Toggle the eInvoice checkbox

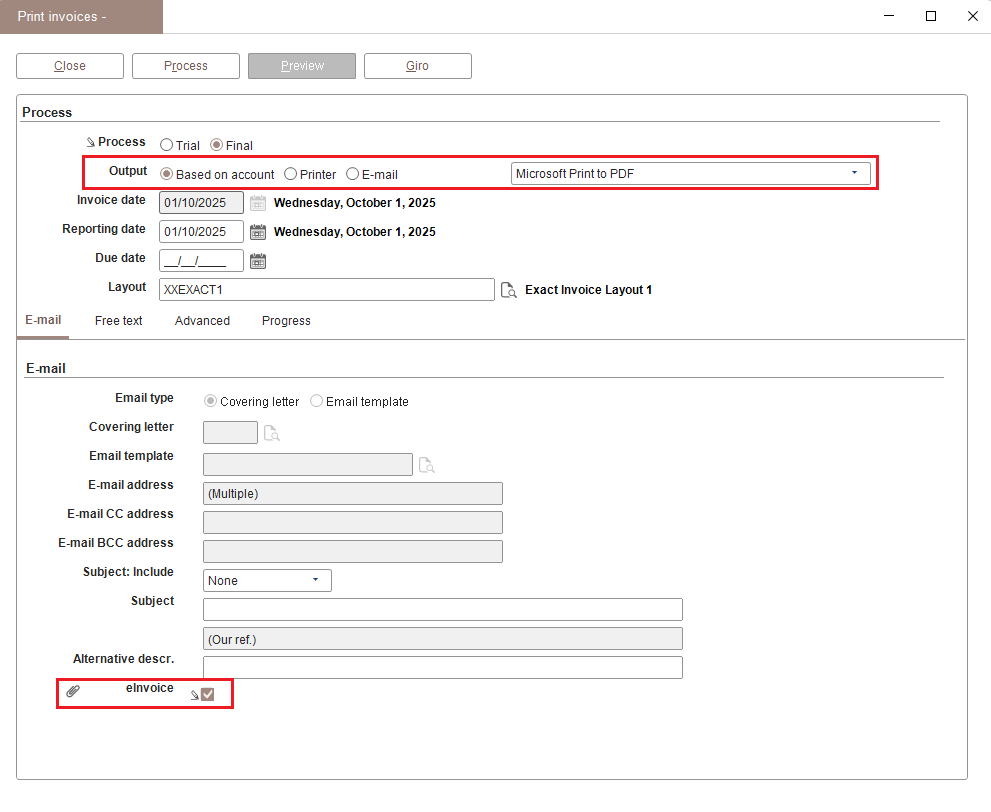tap(208, 694)
